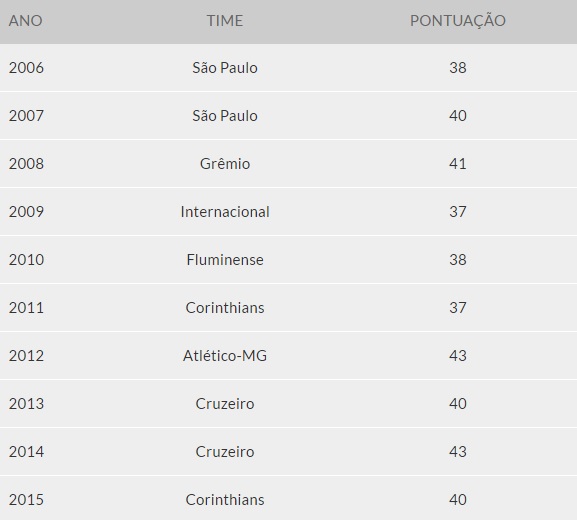This screenshot has width=577, height=520.
Task: Select the 2013 Cruzeiro team name
Action: tap(225, 404)
